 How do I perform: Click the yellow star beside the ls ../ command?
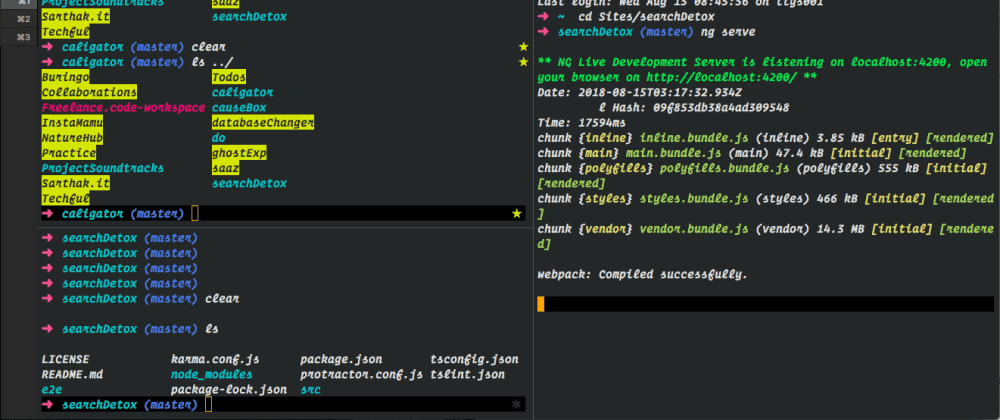[524, 62]
